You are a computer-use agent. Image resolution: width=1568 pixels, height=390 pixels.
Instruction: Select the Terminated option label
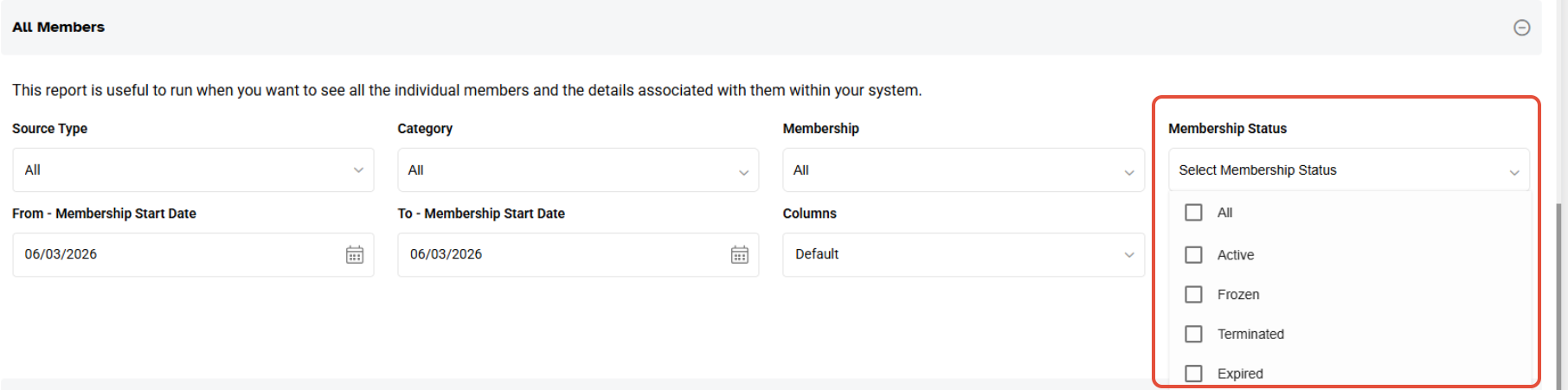[x=1250, y=335]
